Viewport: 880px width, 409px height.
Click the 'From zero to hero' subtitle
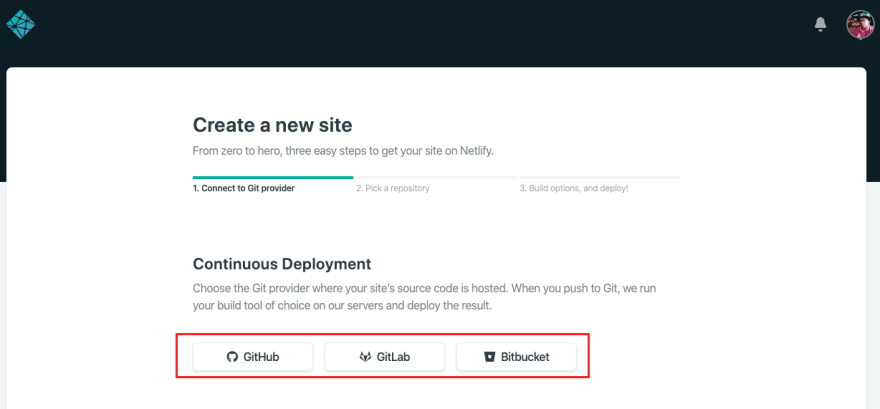343,151
